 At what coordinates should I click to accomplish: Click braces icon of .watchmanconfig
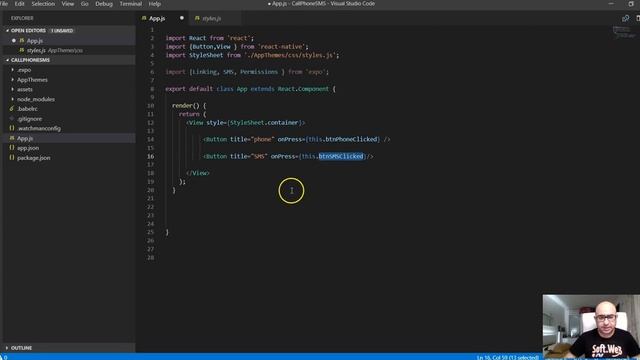[11, 128]
